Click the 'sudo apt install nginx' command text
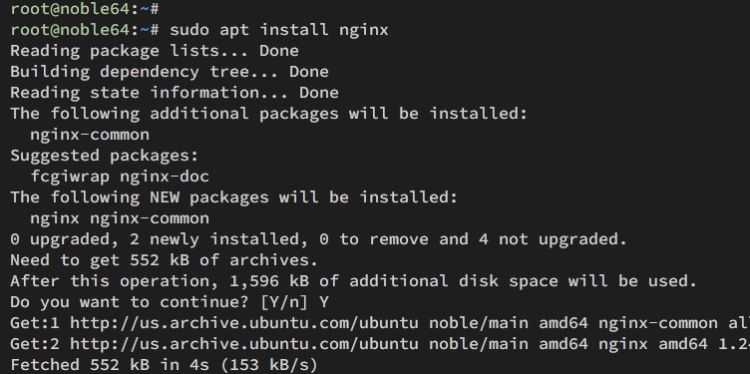 [279, 30]
